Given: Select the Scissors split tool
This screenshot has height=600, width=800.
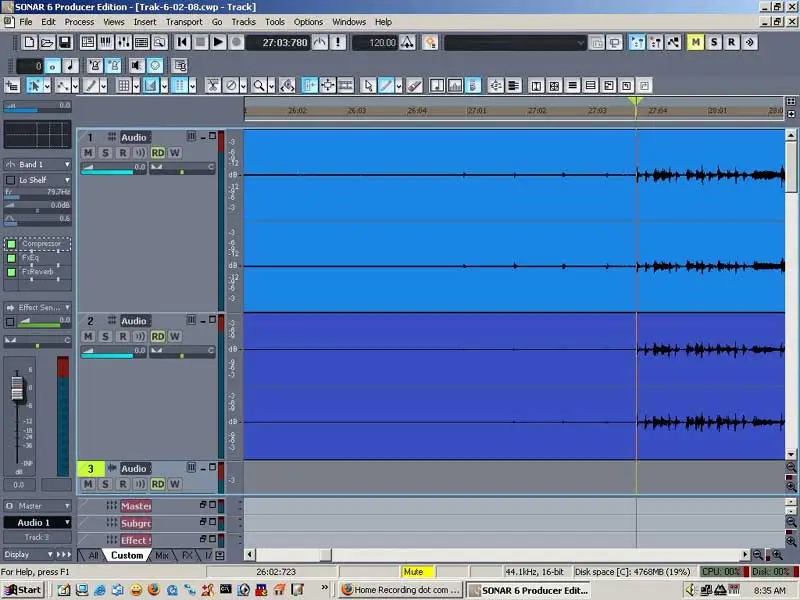Looking at the screenshot, I should (x=212, y=86).
